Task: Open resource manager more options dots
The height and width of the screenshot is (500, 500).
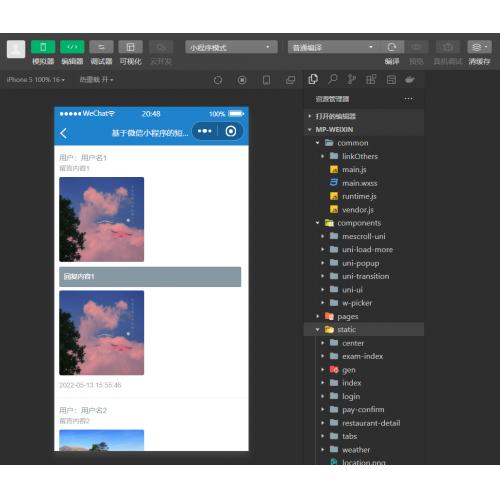Action: click(408, 99)
